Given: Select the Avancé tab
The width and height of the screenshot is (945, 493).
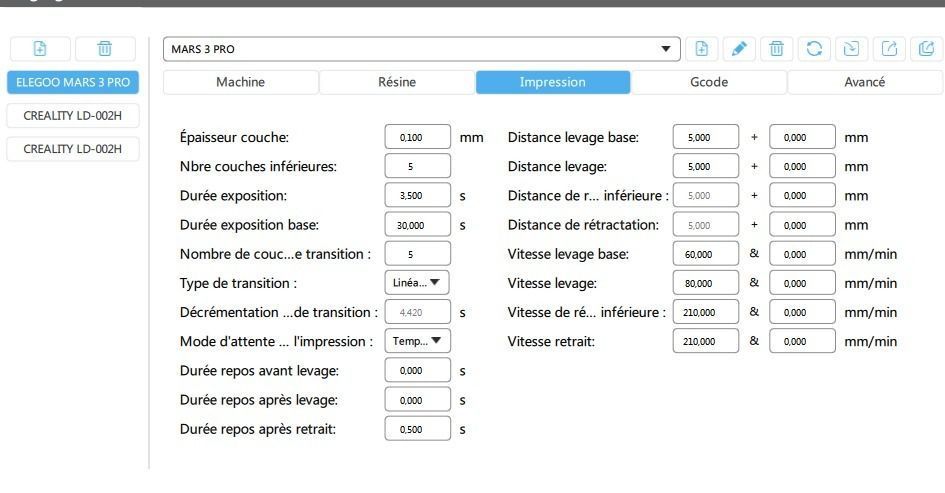Looking at the screenshot, I should click(x=864, y=82).
